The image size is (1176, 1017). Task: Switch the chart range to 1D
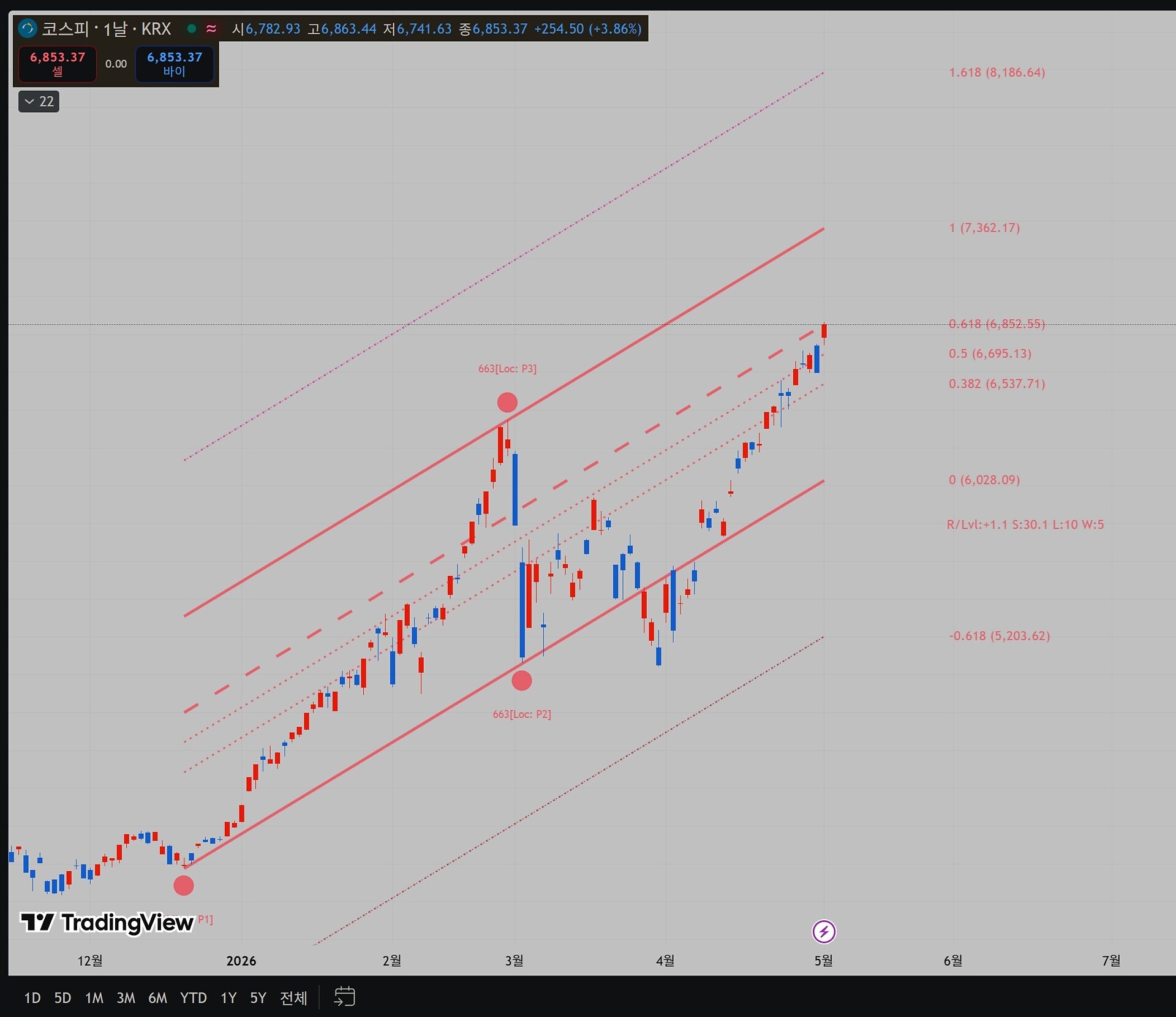(32, 998)
